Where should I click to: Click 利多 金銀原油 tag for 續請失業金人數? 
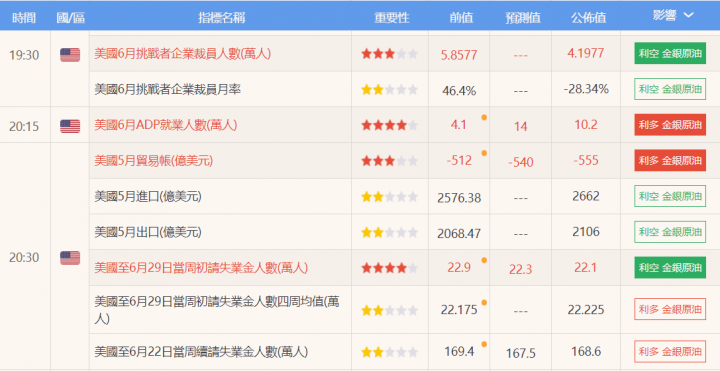click(670, 352)
